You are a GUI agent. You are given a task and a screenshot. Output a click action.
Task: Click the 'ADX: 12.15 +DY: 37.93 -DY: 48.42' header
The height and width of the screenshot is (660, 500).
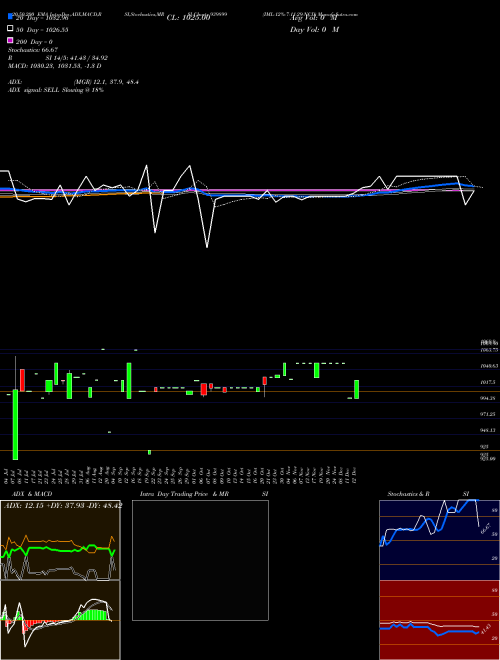tap(63, 505)
